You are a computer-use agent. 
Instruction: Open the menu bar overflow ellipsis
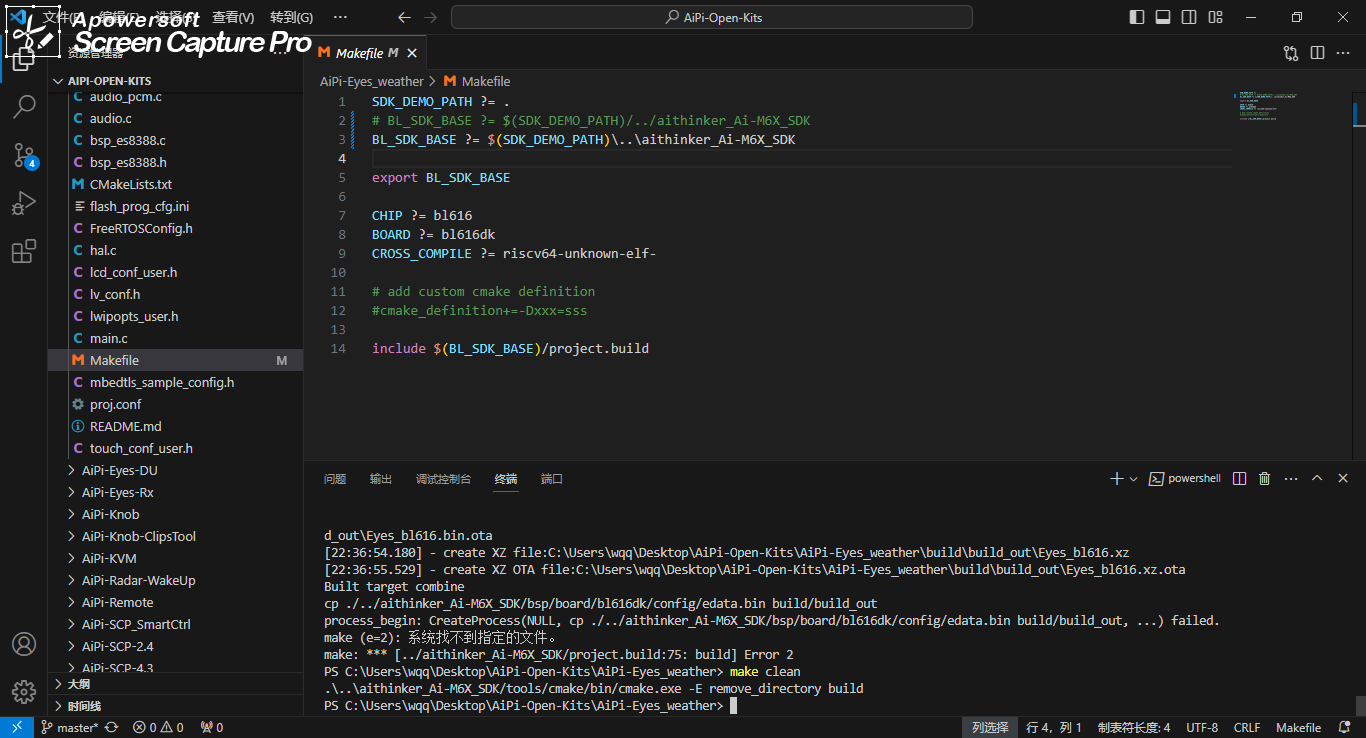point(340,17)
